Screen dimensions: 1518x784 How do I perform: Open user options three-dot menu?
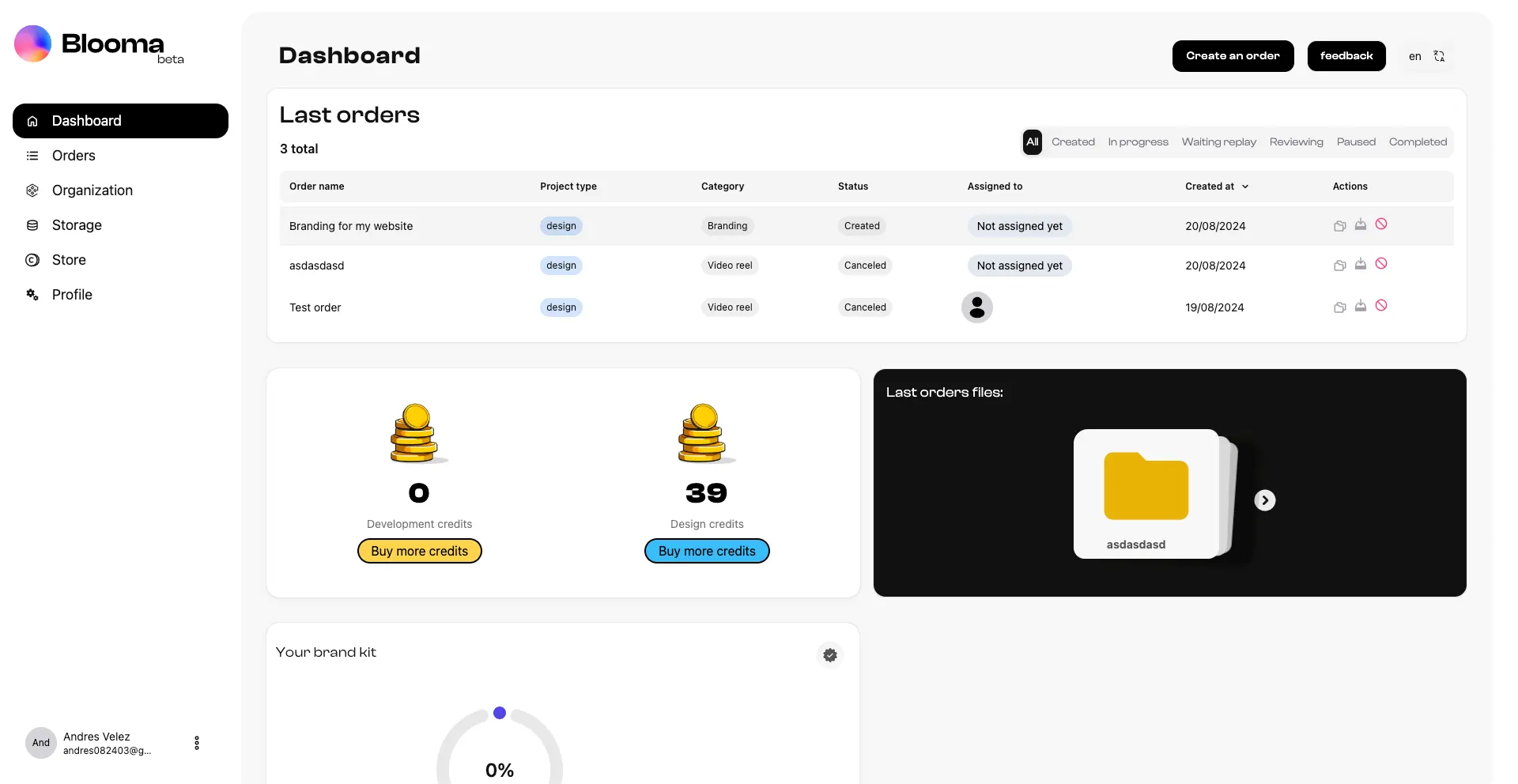coord(197,743)
